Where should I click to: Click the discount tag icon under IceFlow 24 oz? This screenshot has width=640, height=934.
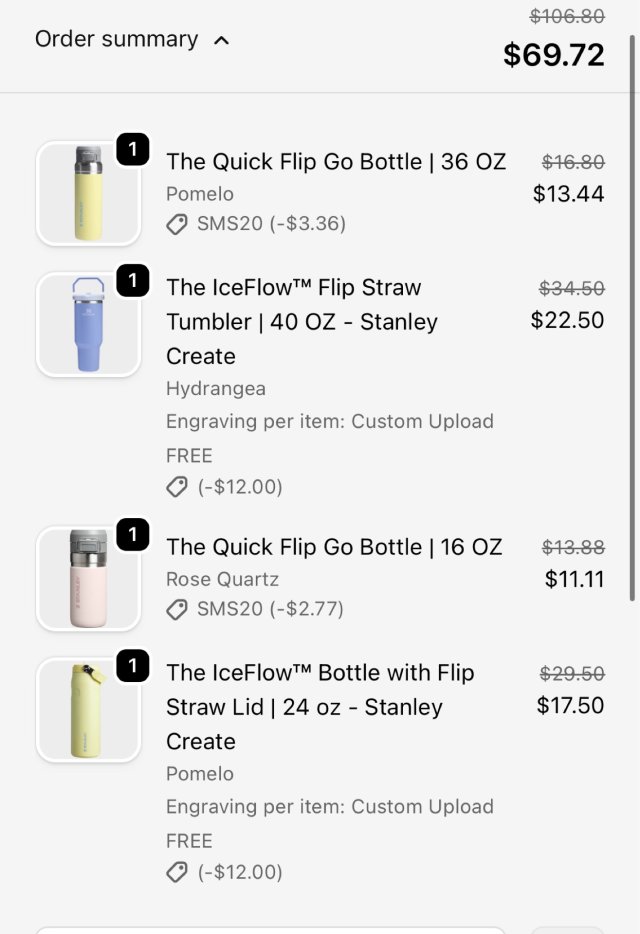coord(177,872)
